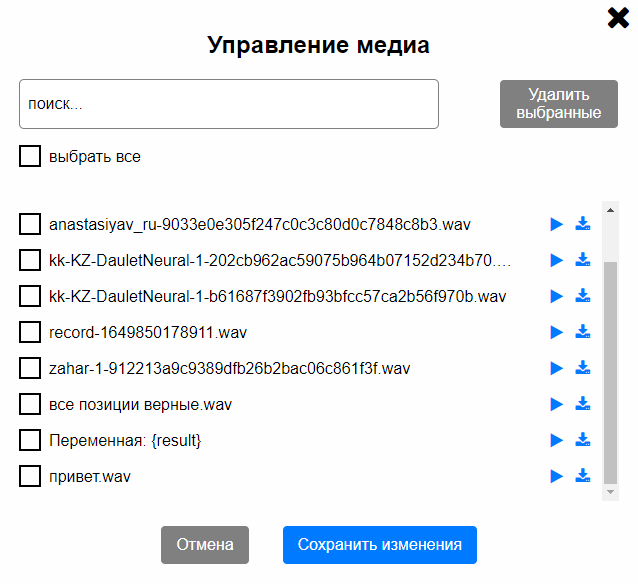Viewport: 638px width, 584px height.
Task: Play привет.wav audio
Action: (557, 476)
